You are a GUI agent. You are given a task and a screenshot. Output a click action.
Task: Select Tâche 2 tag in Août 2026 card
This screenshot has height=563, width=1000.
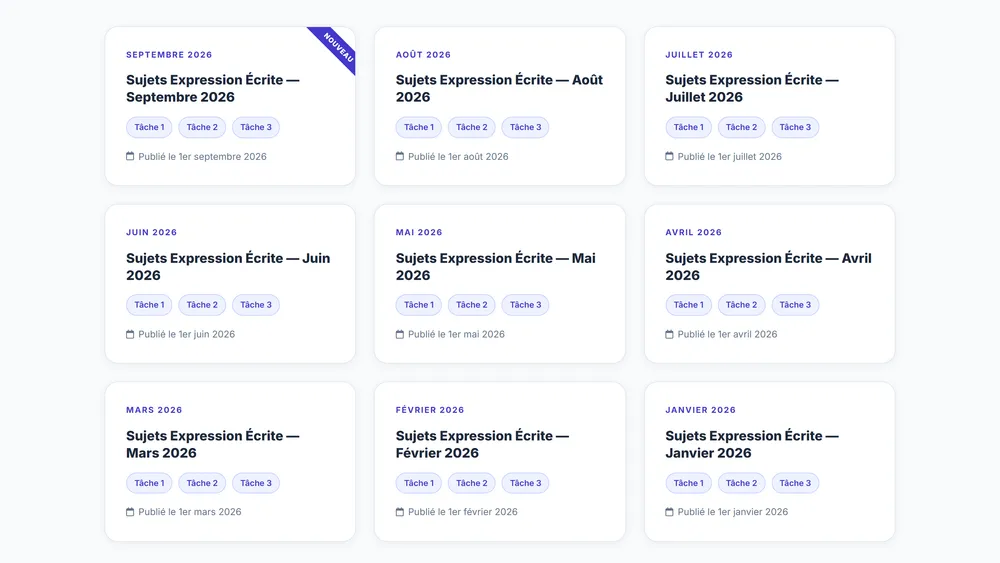[472, 127]
